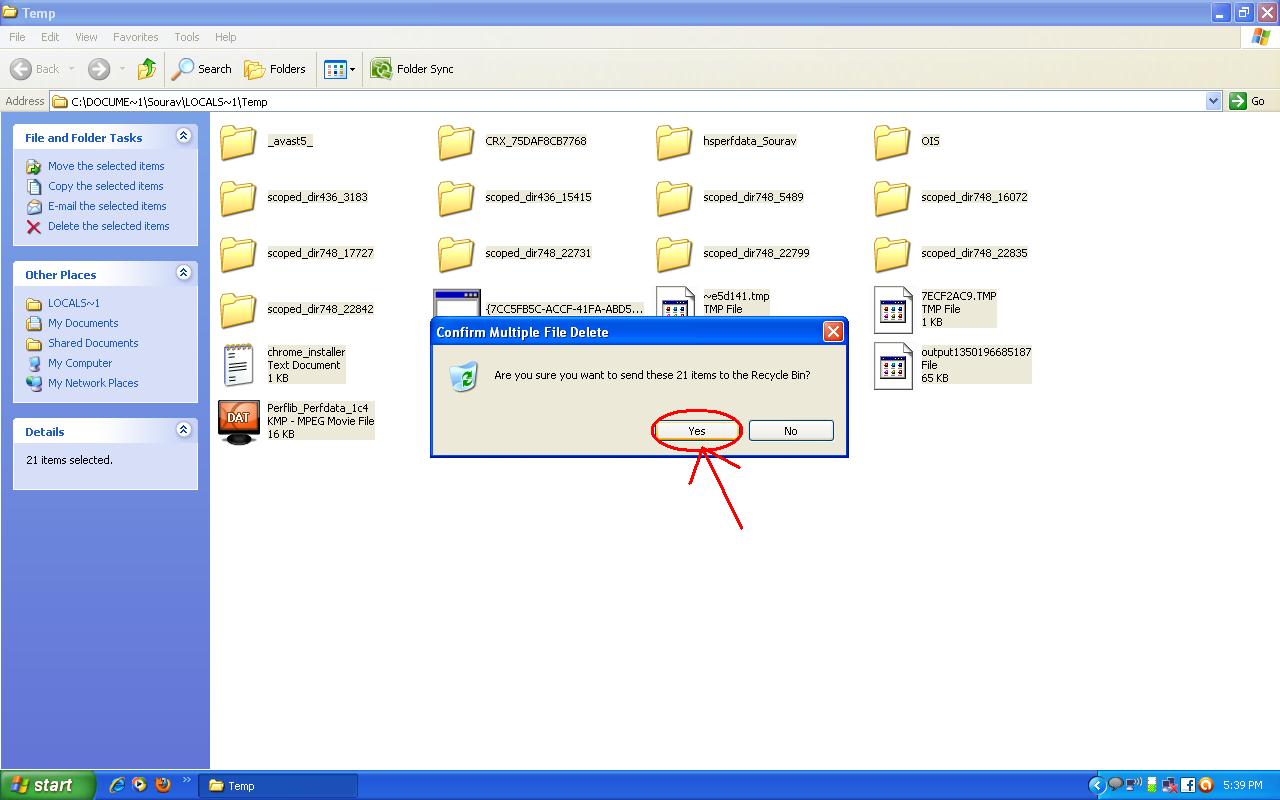Open the _avast5_ folder
The width and height of the screenshot is (1280, 800).
pyautogui.click(x=292, y=142)
